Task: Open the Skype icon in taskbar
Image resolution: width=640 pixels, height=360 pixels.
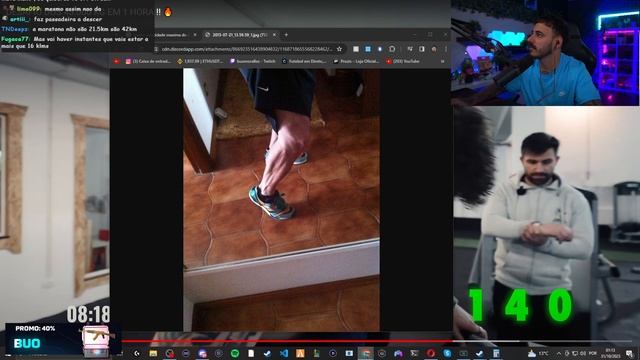Action: click(x=447, y=353)
